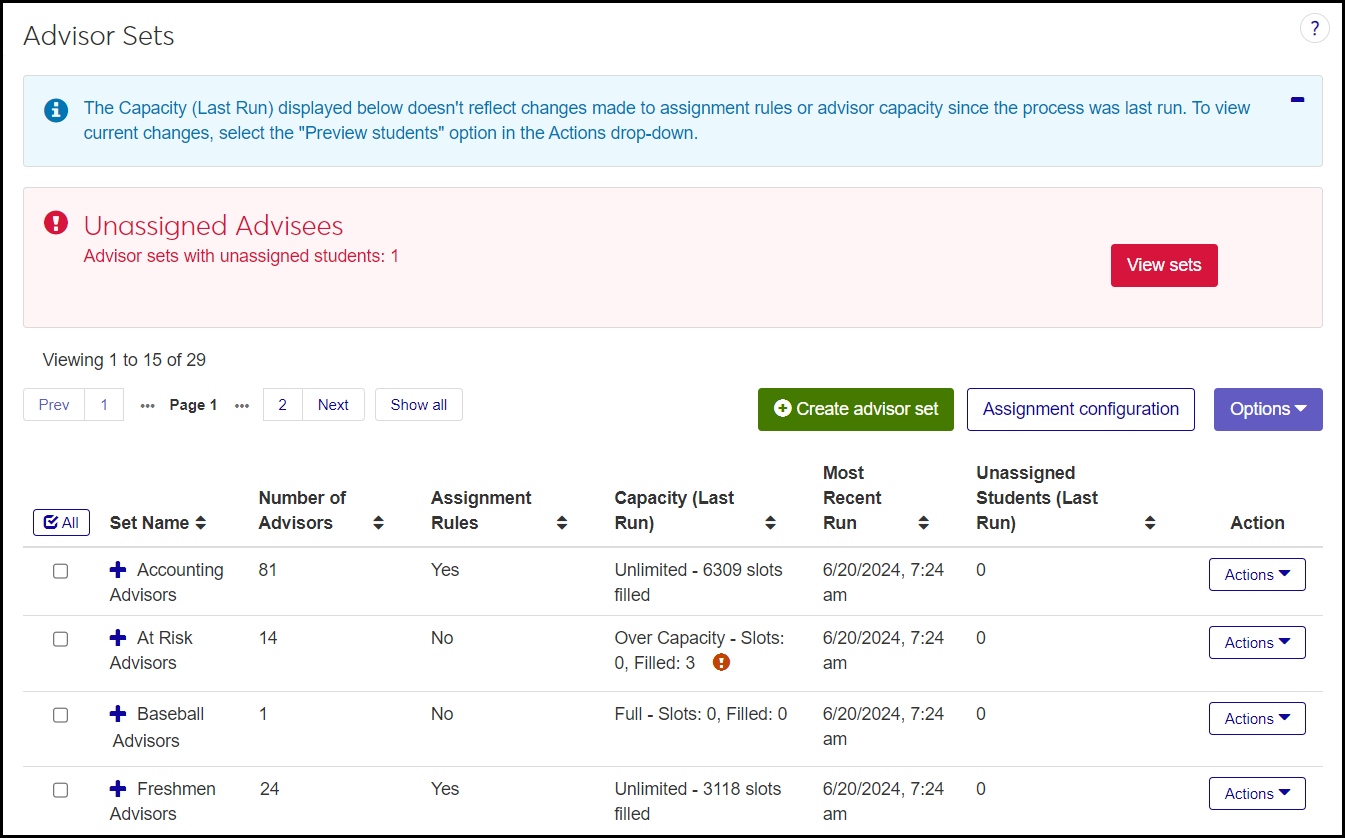Viewport: 1345px width, 838px height.
Task: Open Actions dropdown for Freshmen Advisors
Action: pos(1256,794)
